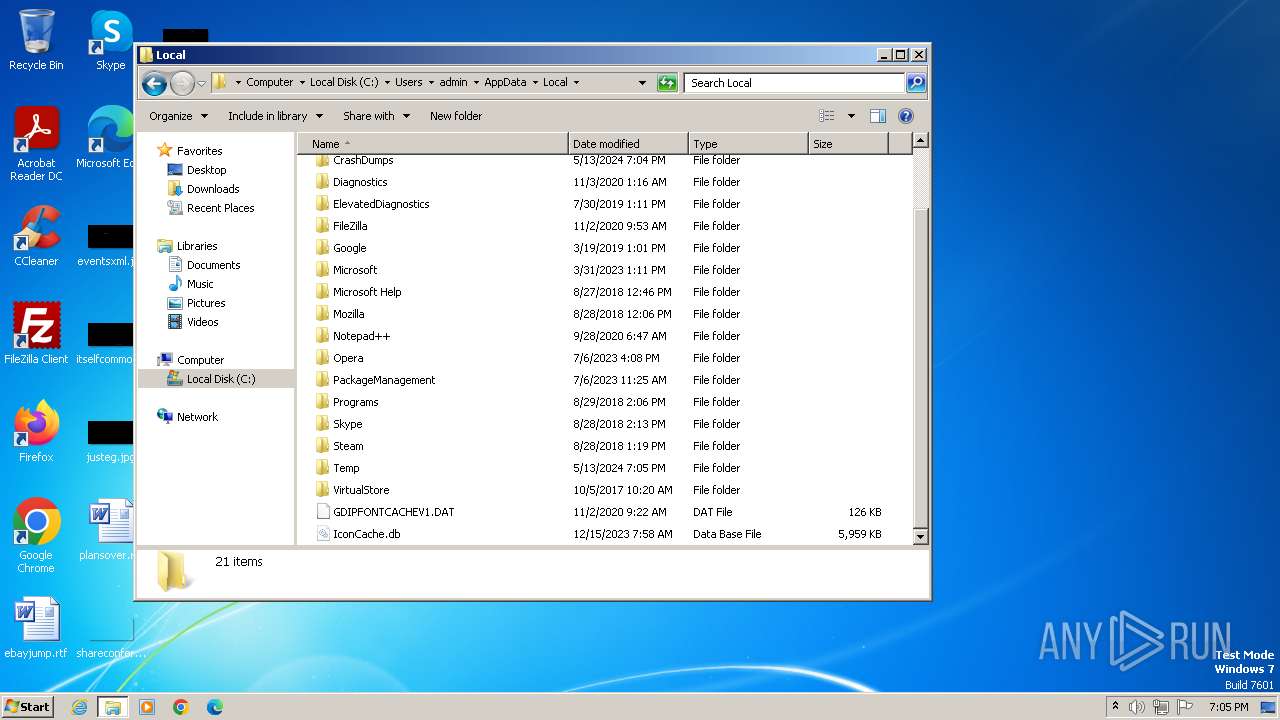Screen dimensions: 1280x720
Task: Open the Help question mark icon
Action: (906, 116)
